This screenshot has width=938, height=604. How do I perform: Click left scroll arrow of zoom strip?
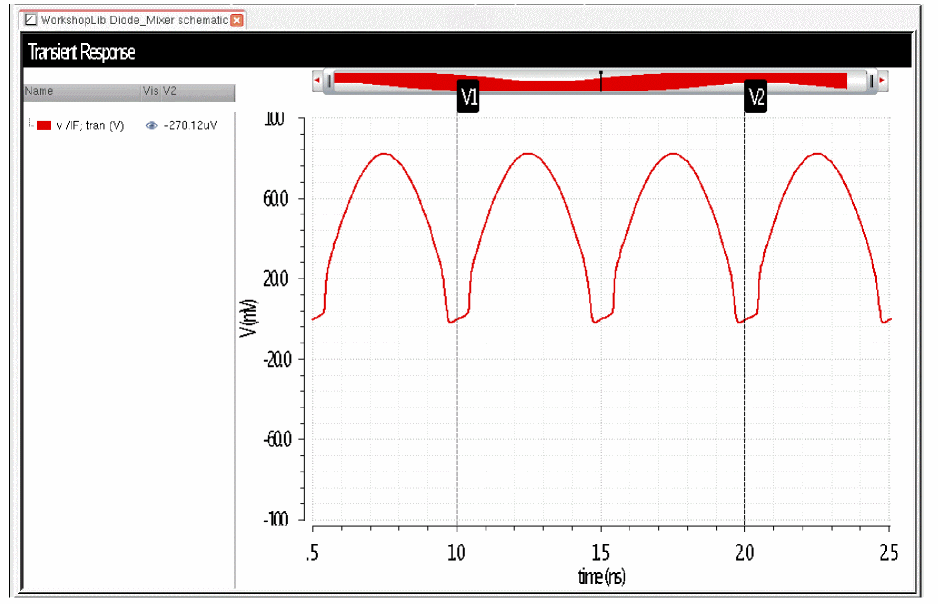318,81
